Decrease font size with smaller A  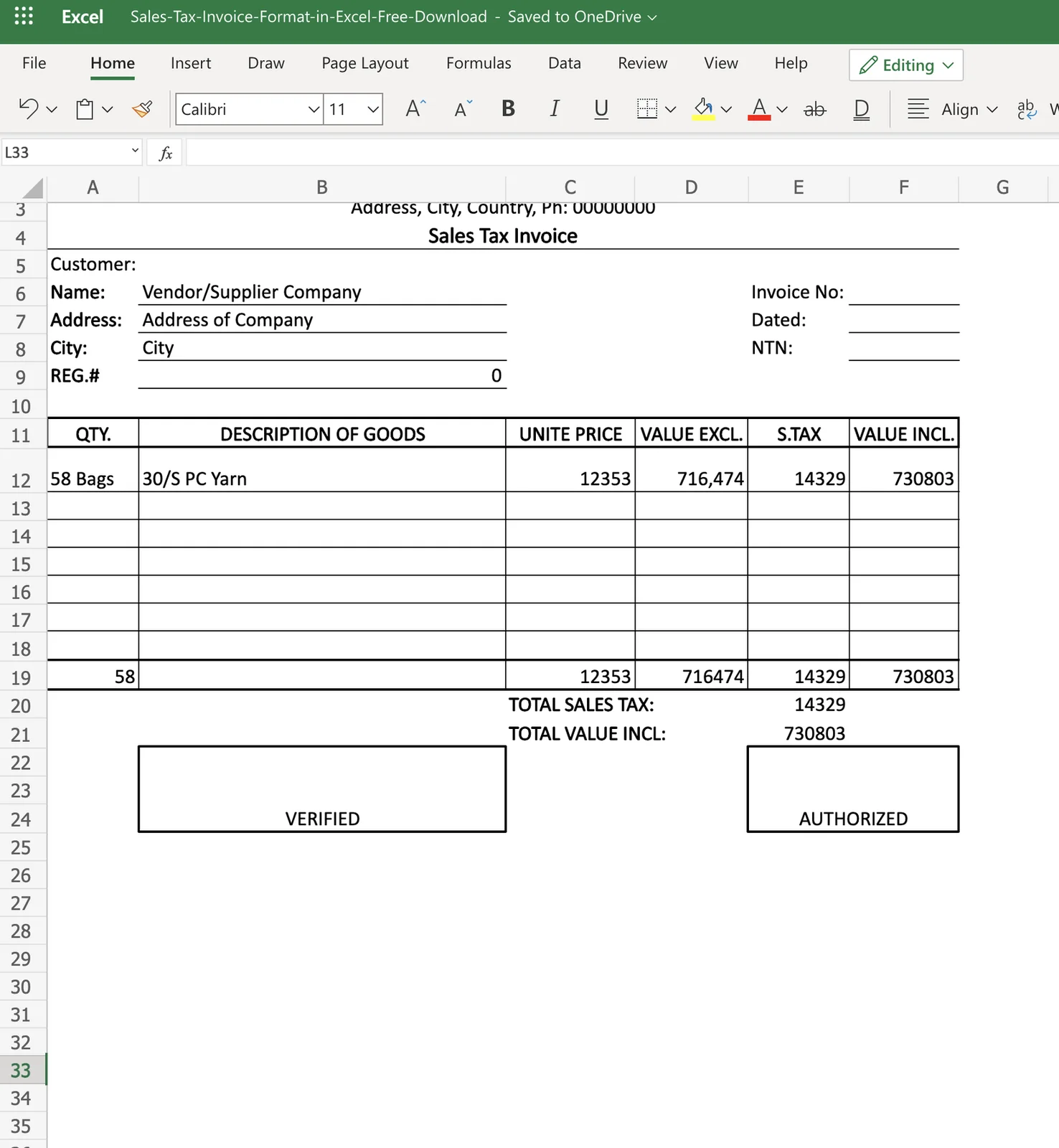pyautogui.click(x=463, y=109)
